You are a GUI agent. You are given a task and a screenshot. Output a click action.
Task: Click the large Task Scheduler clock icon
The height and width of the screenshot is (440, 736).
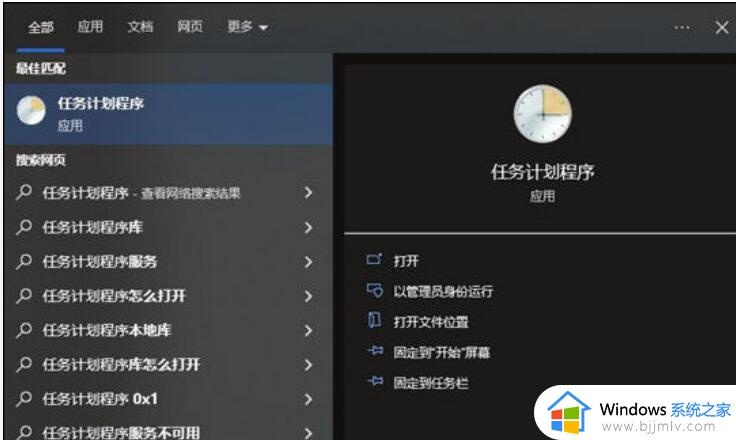click(543, 114)
